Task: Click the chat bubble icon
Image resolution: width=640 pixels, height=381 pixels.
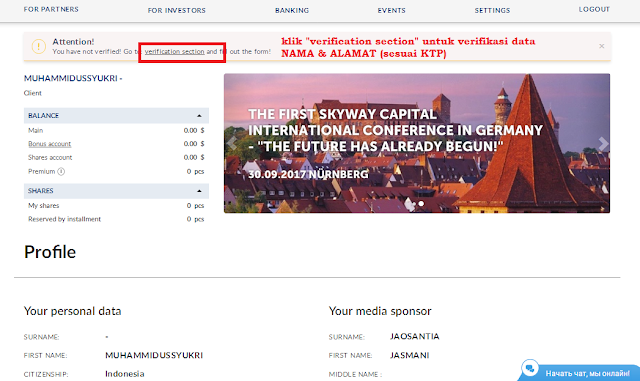Action: pyautogui.click(x=530, y=368)
